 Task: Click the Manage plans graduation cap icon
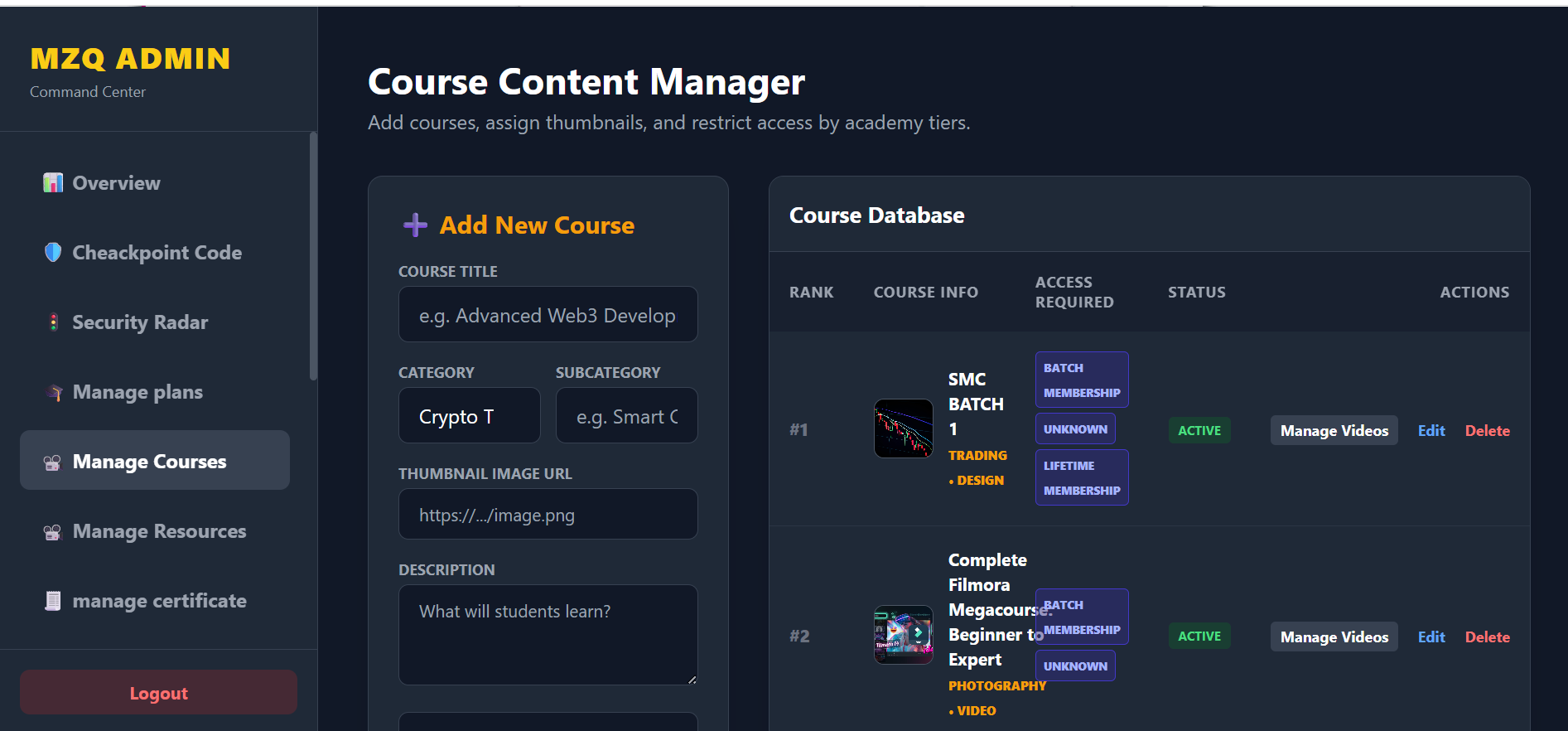53,392
